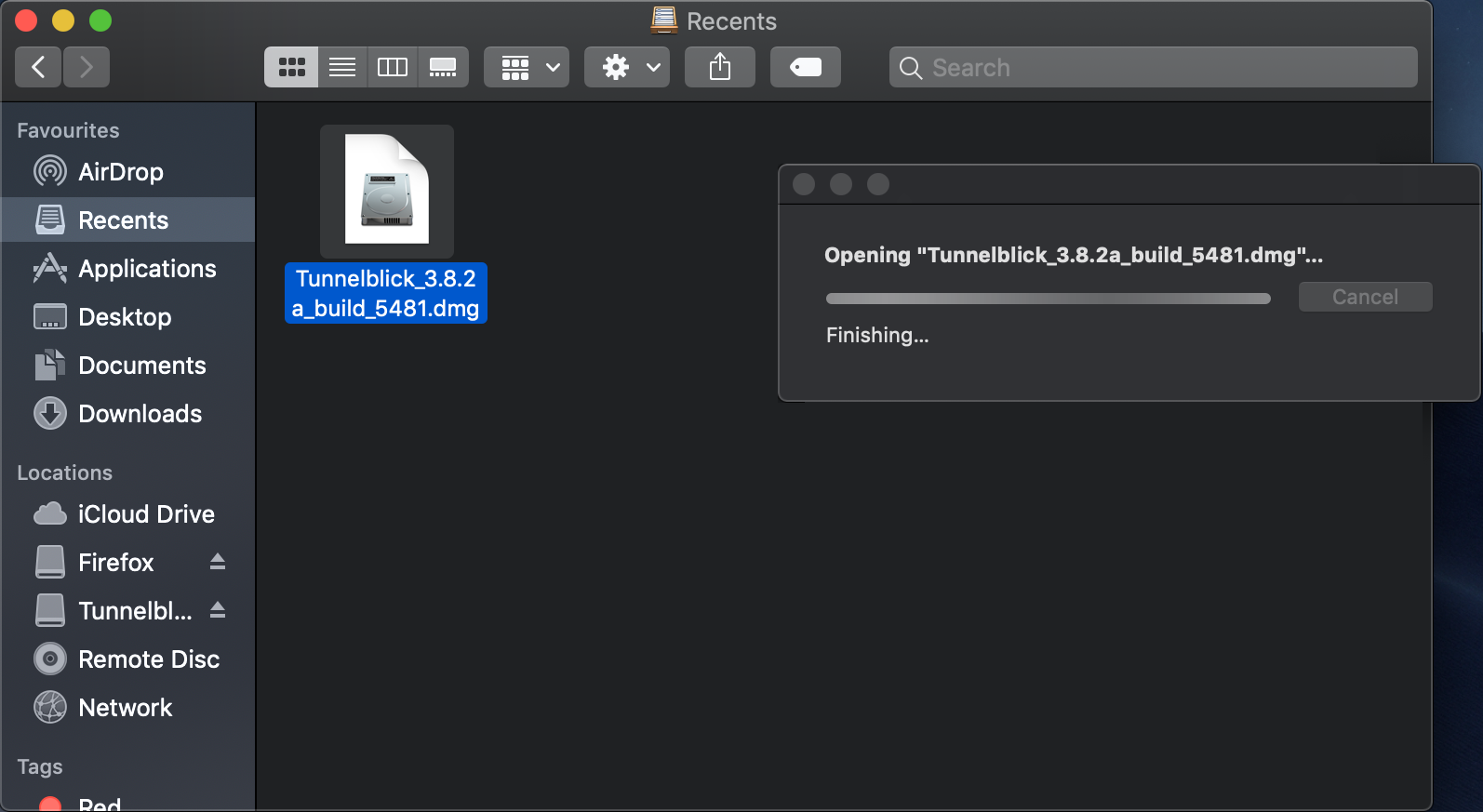The height and width of the screenshot is (812, 1483).
Task: Click the Recents sidebar icon
Action: click(50, 220)
